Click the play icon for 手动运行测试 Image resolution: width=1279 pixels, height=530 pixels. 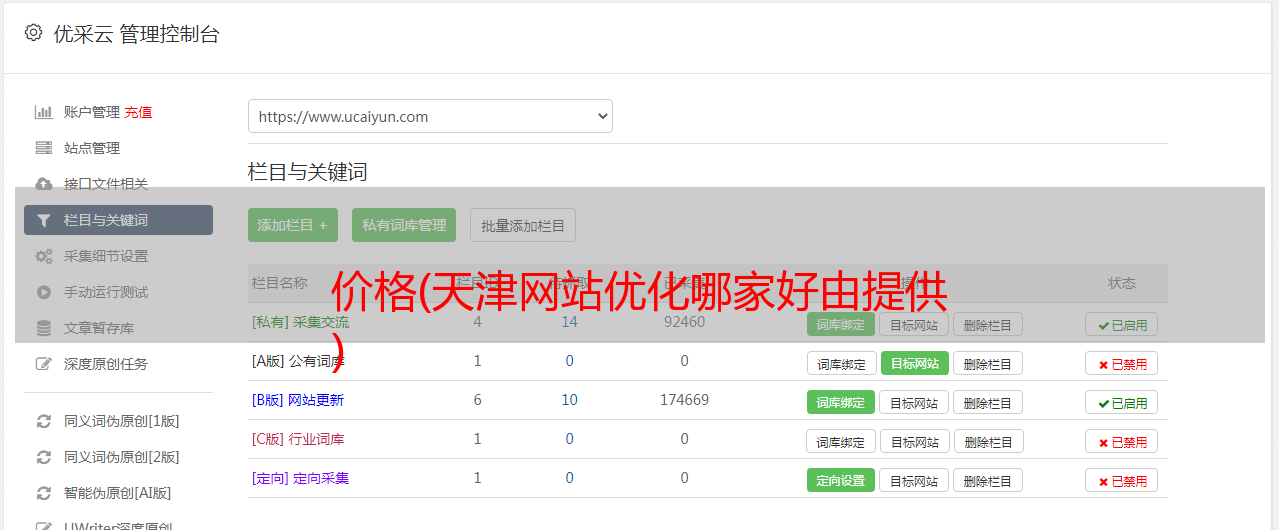pos(43,292)
